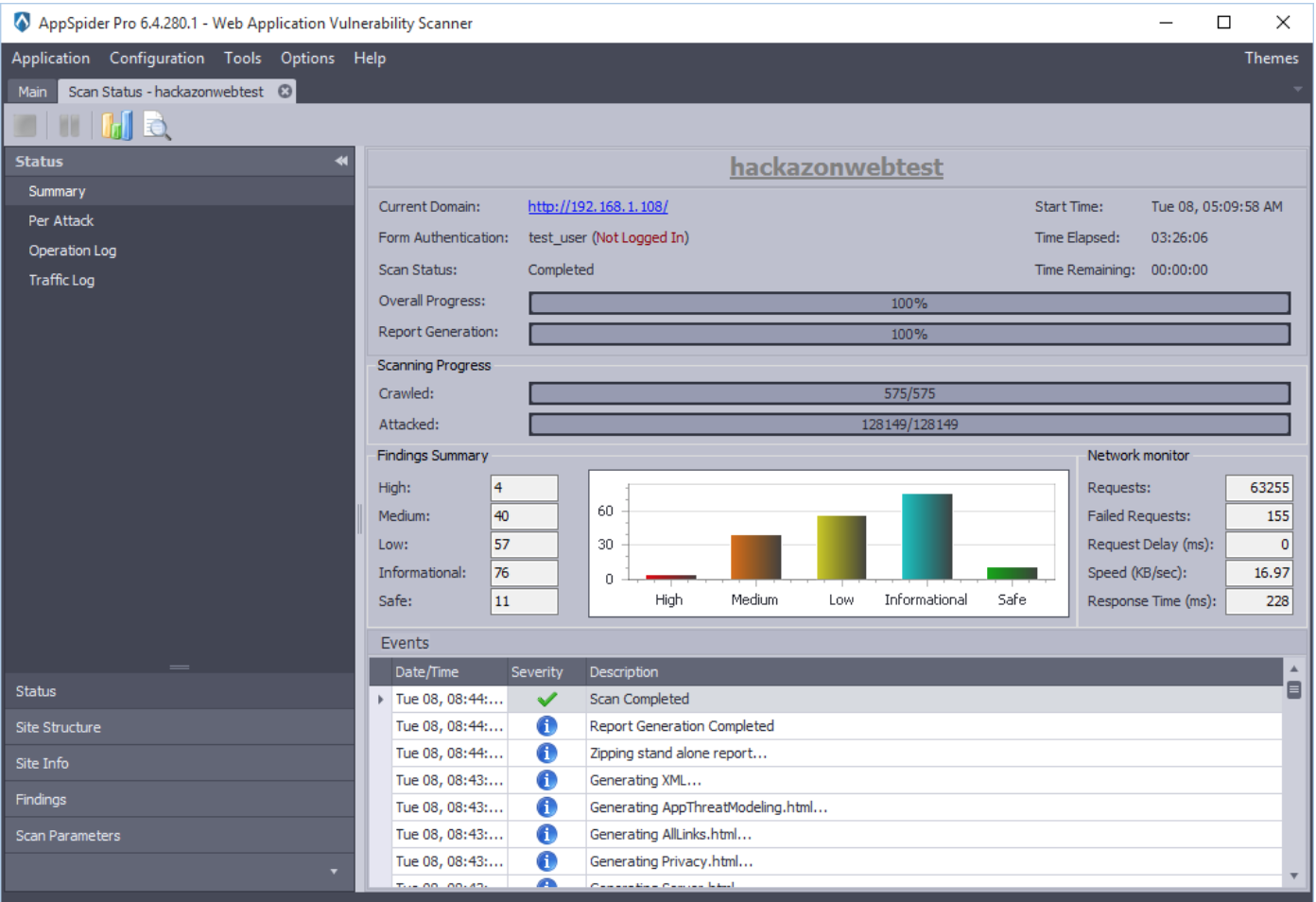This screenshot has width=1316, height=902.
Task: Open the Tools menu
Action: click(243, 59)
